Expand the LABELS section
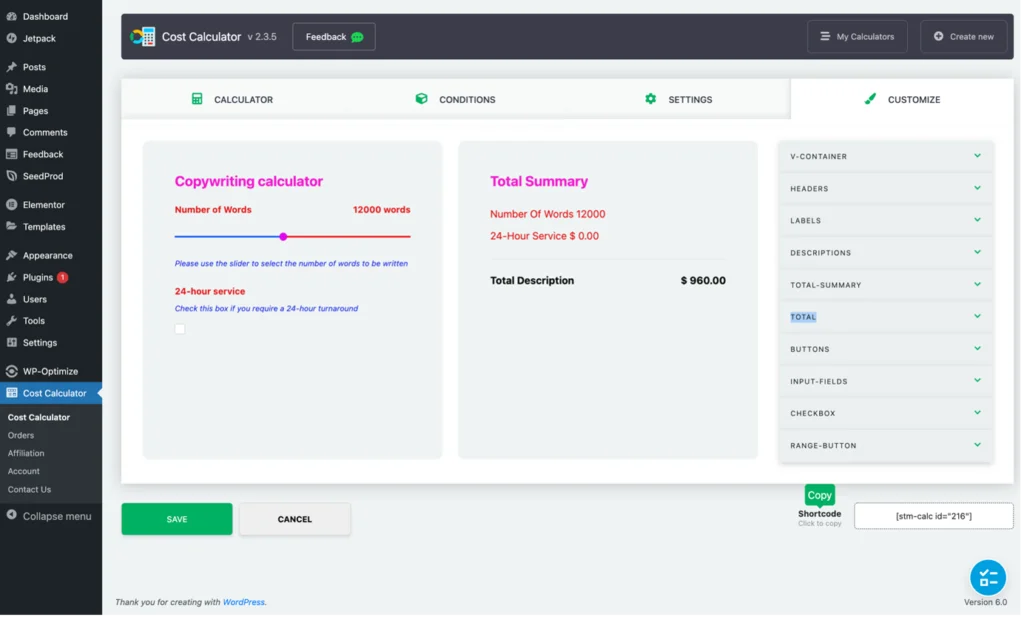This screenshot has width=1024, height=617. tap(888, 221)
